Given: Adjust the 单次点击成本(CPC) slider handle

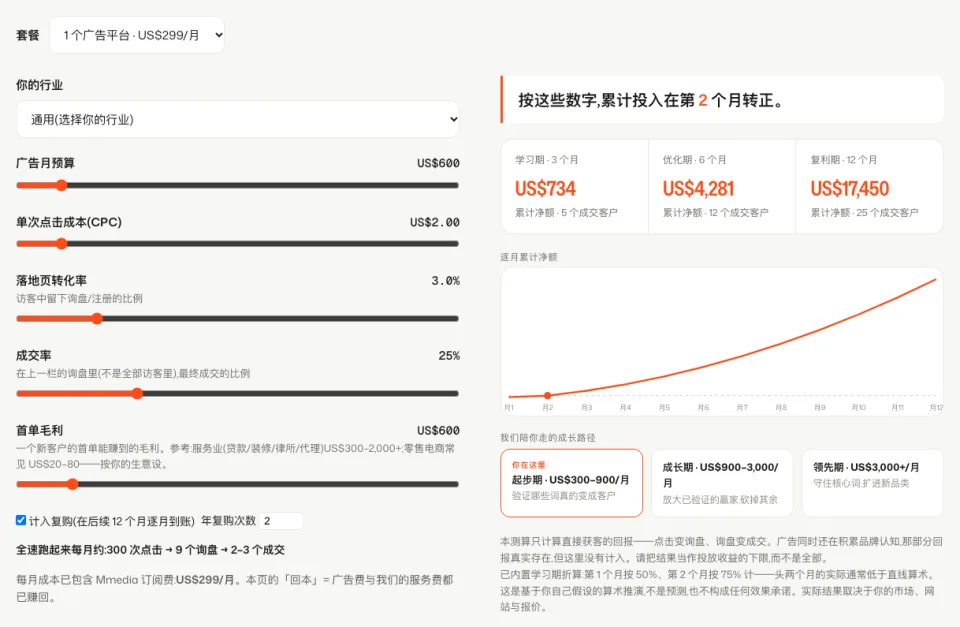Looking at the screenshot, I should pyautogui.click(x=61, y=244).
